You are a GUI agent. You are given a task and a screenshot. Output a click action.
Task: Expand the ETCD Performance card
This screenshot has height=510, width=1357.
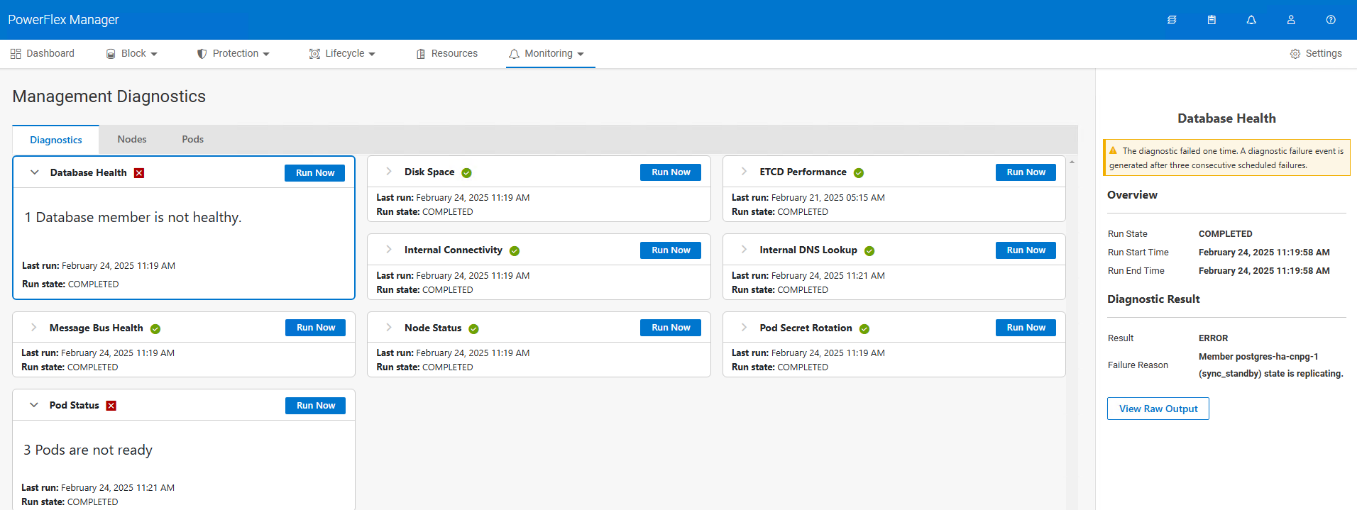(743, 172)
